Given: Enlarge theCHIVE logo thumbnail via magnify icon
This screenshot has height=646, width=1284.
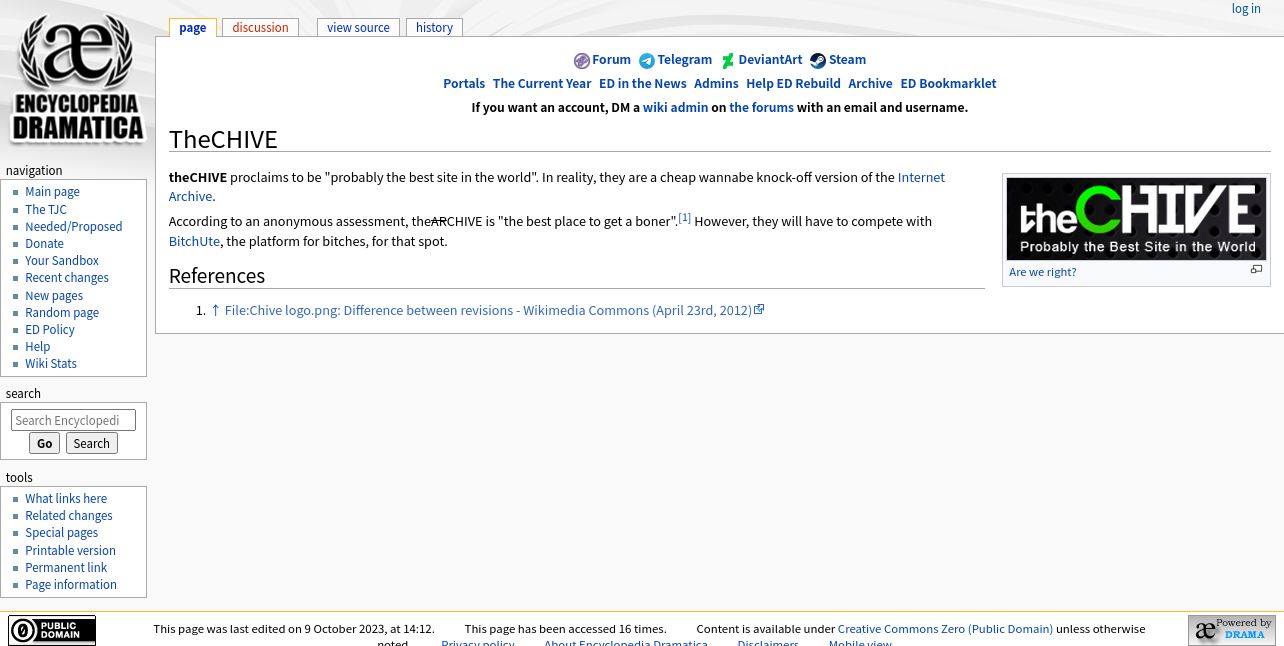Looking at the screenshot, I should point(1256,269).
